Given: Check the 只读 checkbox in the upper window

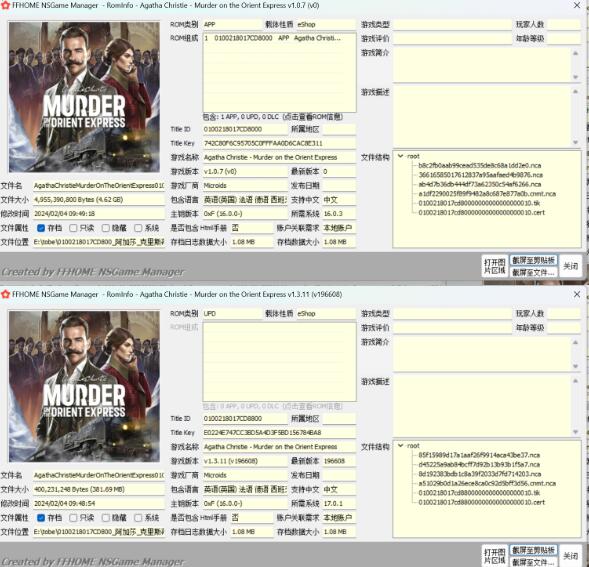Looking at the screenshot, I should click(x=73, y=228).
